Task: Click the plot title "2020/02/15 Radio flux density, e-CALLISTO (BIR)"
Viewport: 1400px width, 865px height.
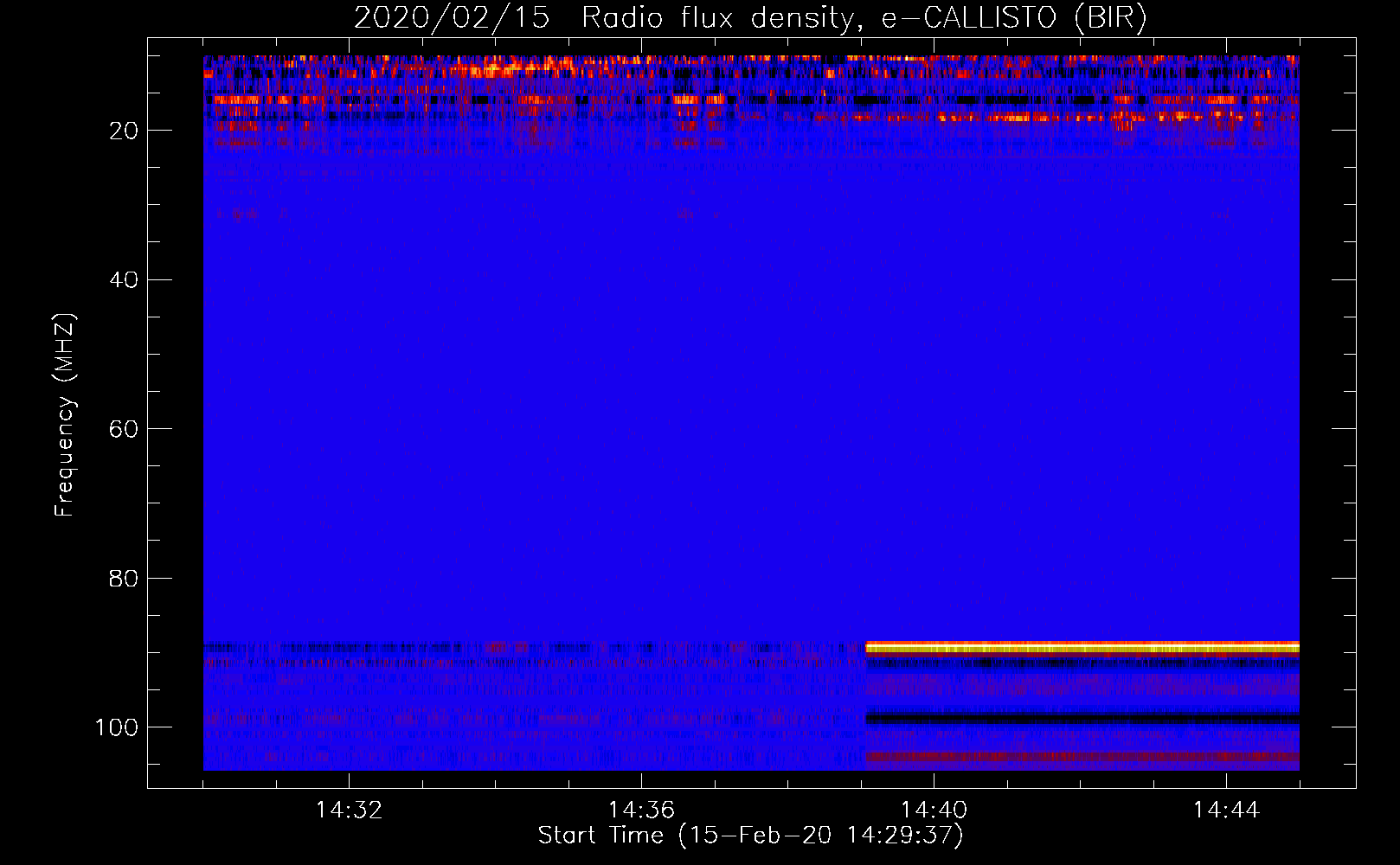Action: (750, 17)
